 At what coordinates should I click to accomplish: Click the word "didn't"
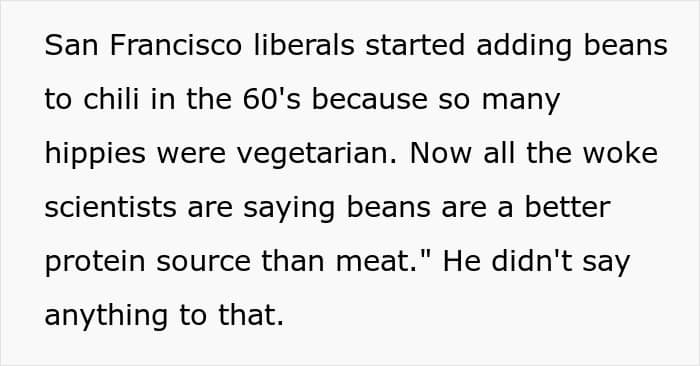click(532, 261)
